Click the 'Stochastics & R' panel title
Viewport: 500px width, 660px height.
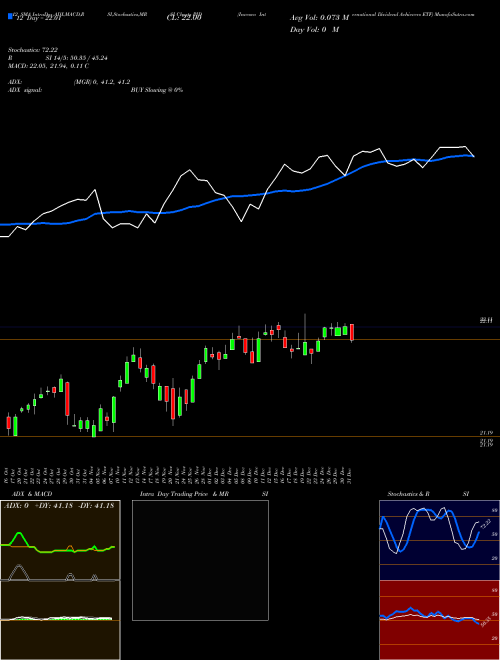409,494
